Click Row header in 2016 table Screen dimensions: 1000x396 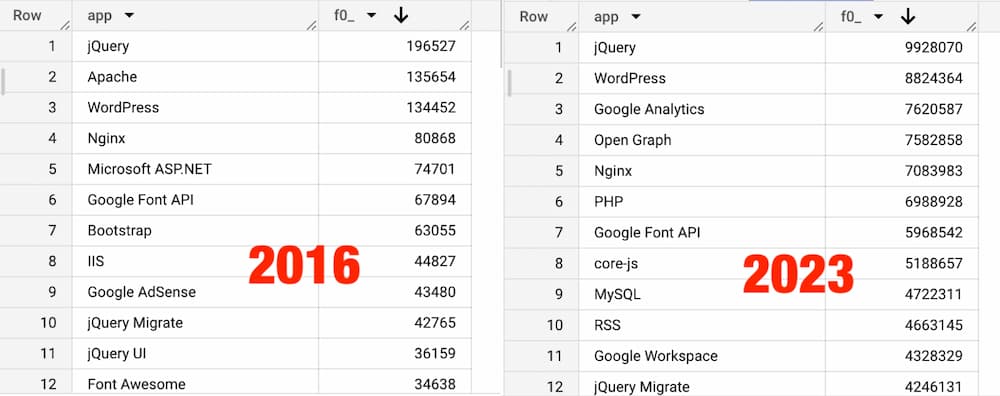(27, 16)
